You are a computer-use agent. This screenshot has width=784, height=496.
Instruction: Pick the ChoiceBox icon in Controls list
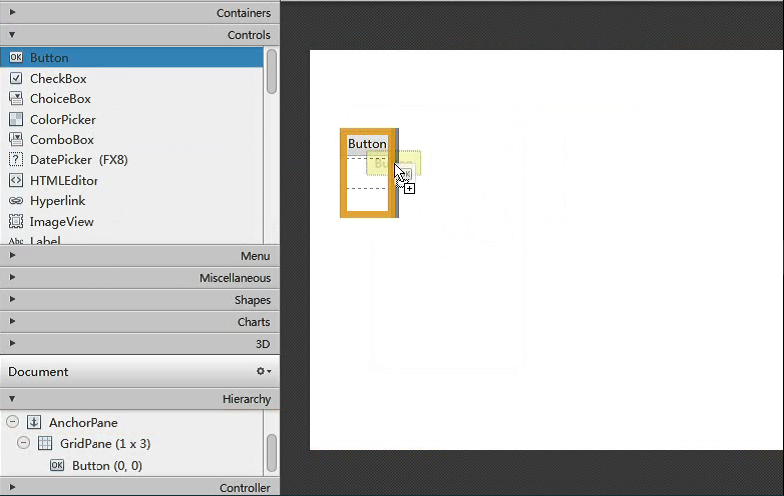16,99
